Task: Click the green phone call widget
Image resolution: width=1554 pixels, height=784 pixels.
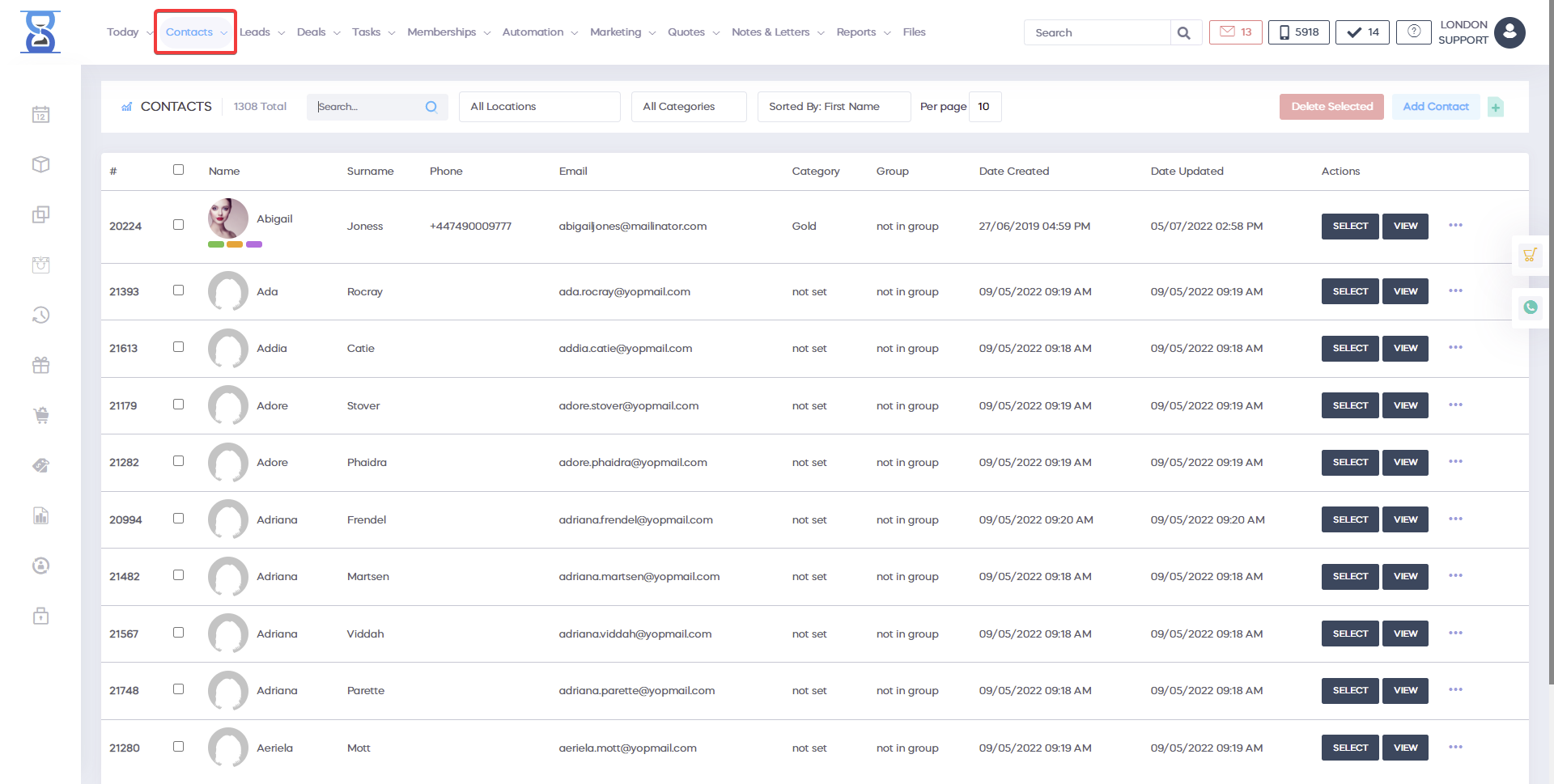Action: pyautogui.click(x=1530, y=307)
